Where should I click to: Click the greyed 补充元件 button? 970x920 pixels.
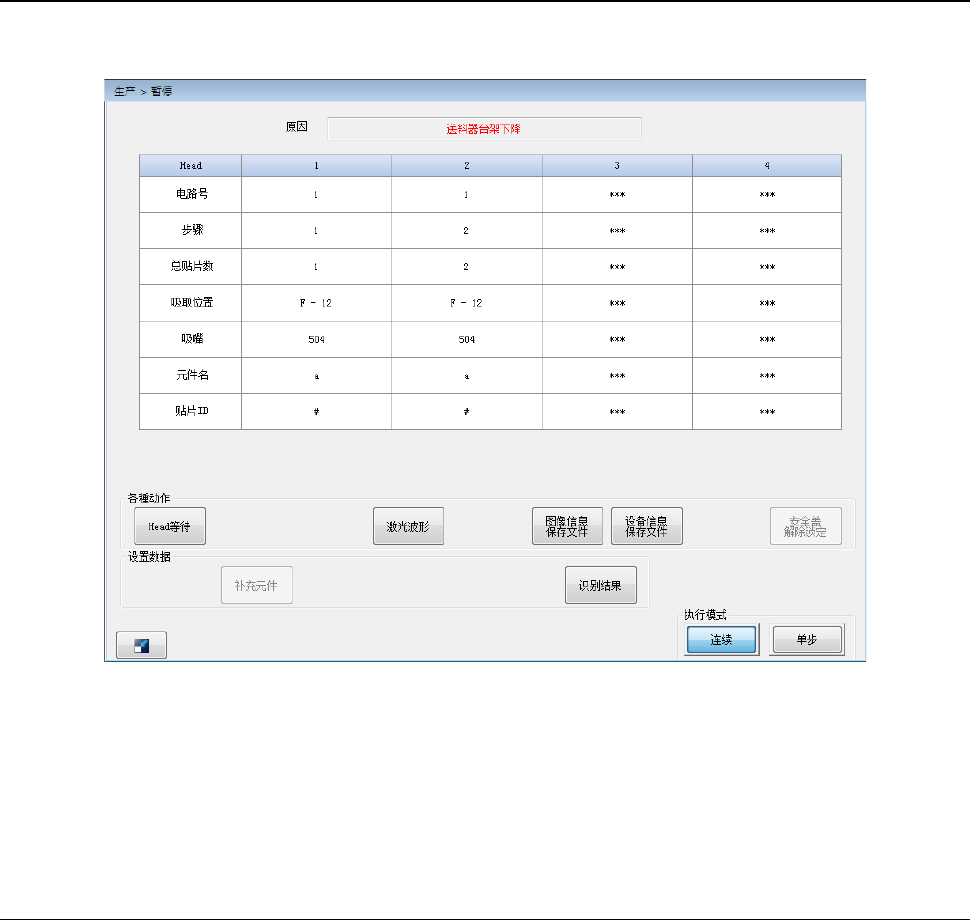[x=257, y=585]
